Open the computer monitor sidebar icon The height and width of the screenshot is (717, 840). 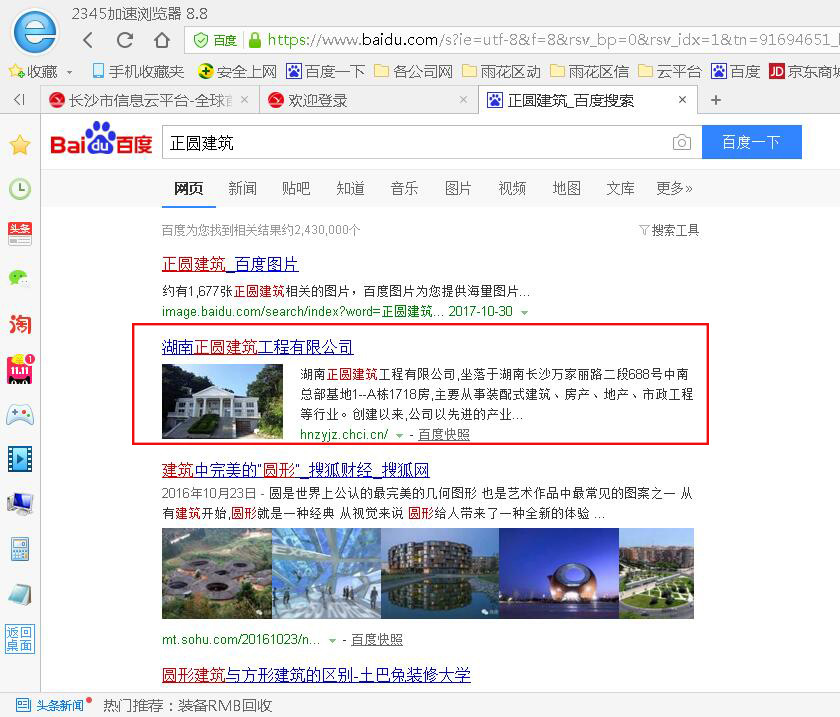[20, 503]
